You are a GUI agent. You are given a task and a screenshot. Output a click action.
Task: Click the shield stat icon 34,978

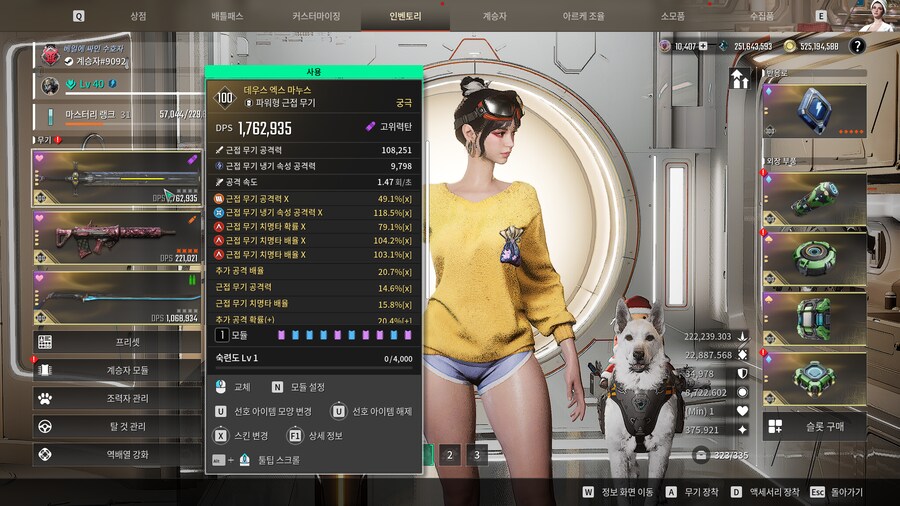742,373
